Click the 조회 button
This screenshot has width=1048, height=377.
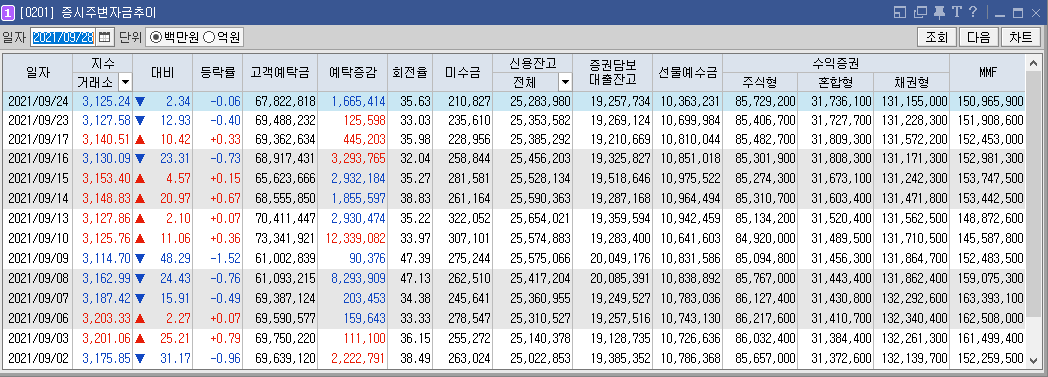(x=936, y=37)
